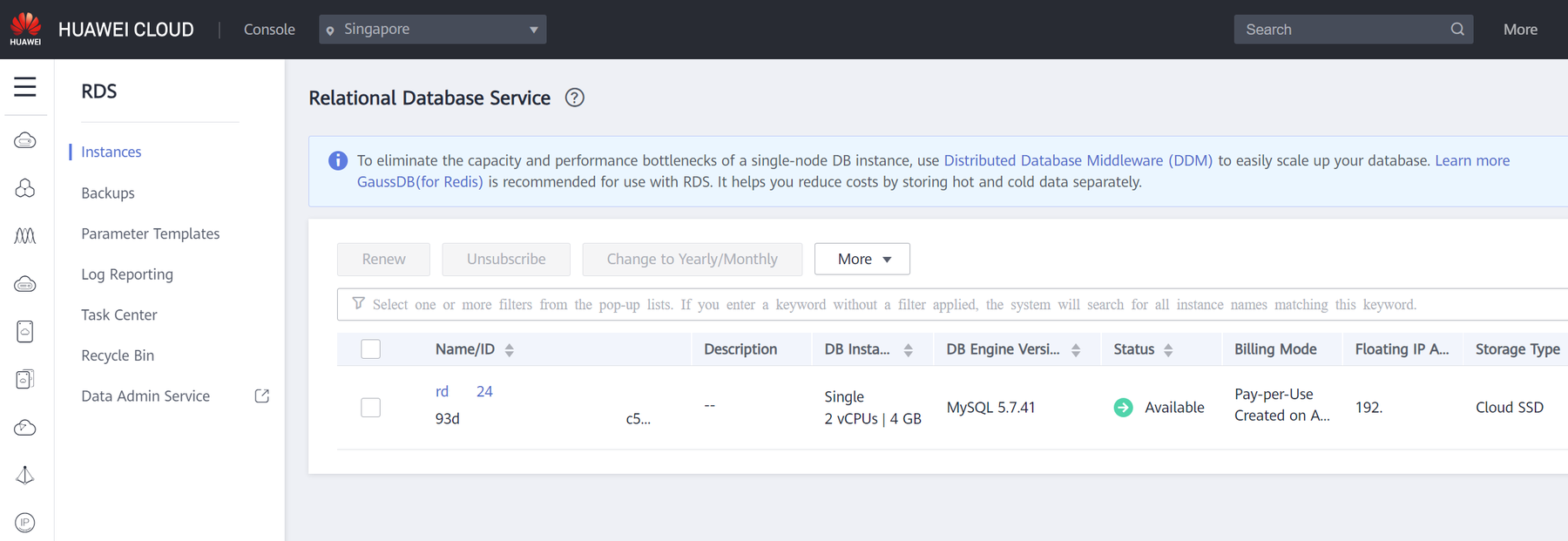Image resolution: width=1568 pixels, height=541 pixels.
Task: Click the search magnifier icon
Action: pos(1457,30)
